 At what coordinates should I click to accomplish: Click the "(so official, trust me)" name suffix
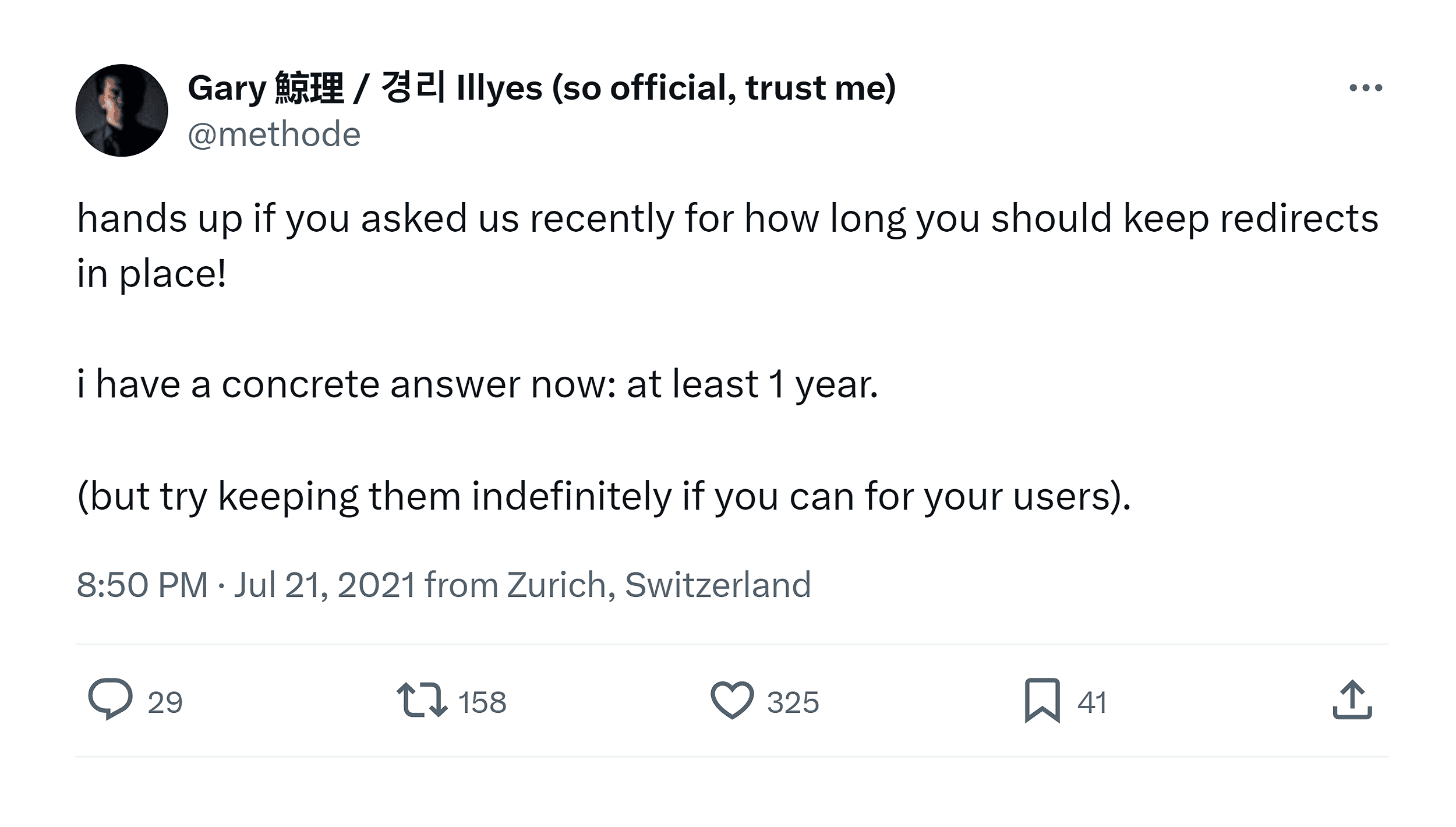723,88
